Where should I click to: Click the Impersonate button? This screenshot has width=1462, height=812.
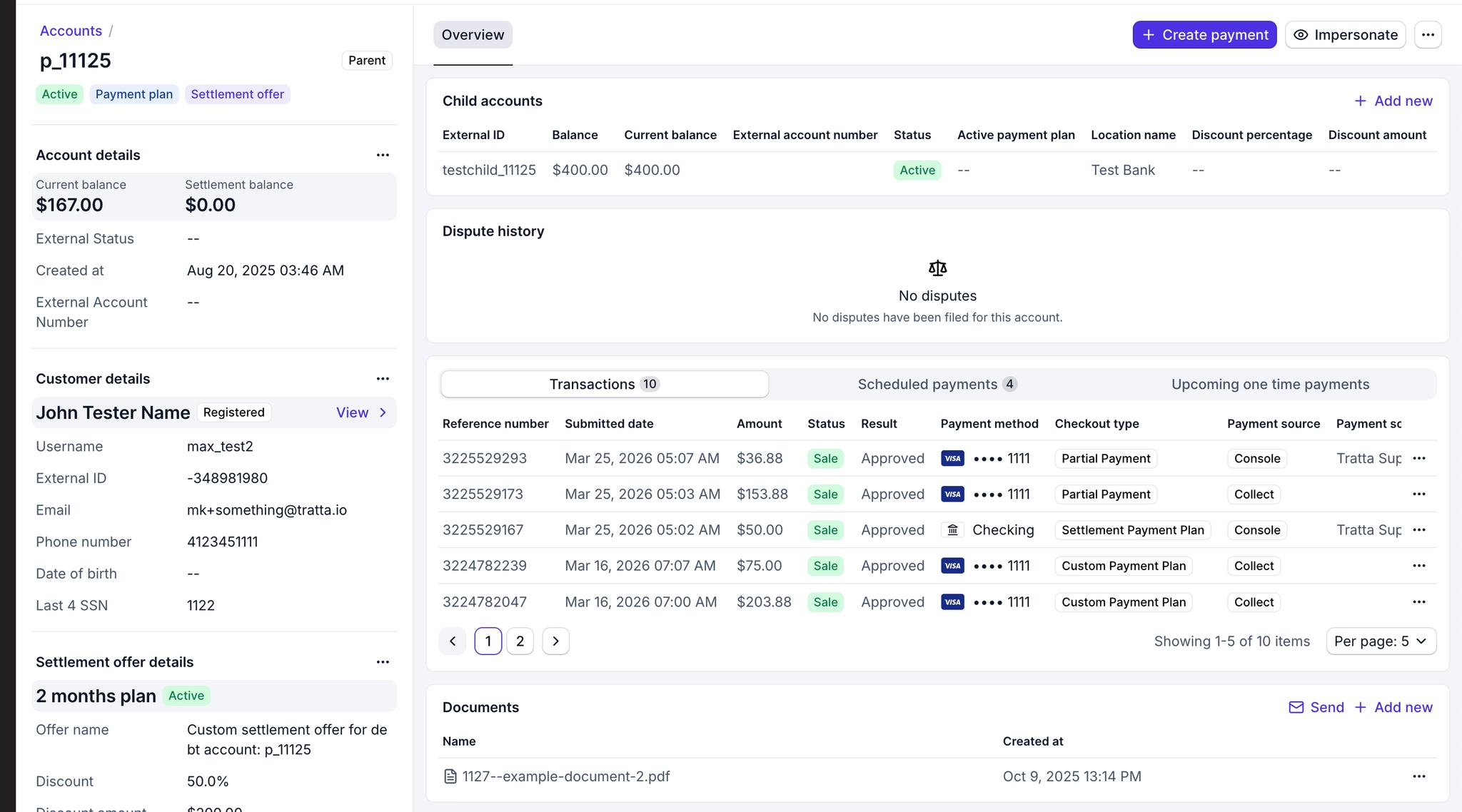click(x=1345, y=35)
